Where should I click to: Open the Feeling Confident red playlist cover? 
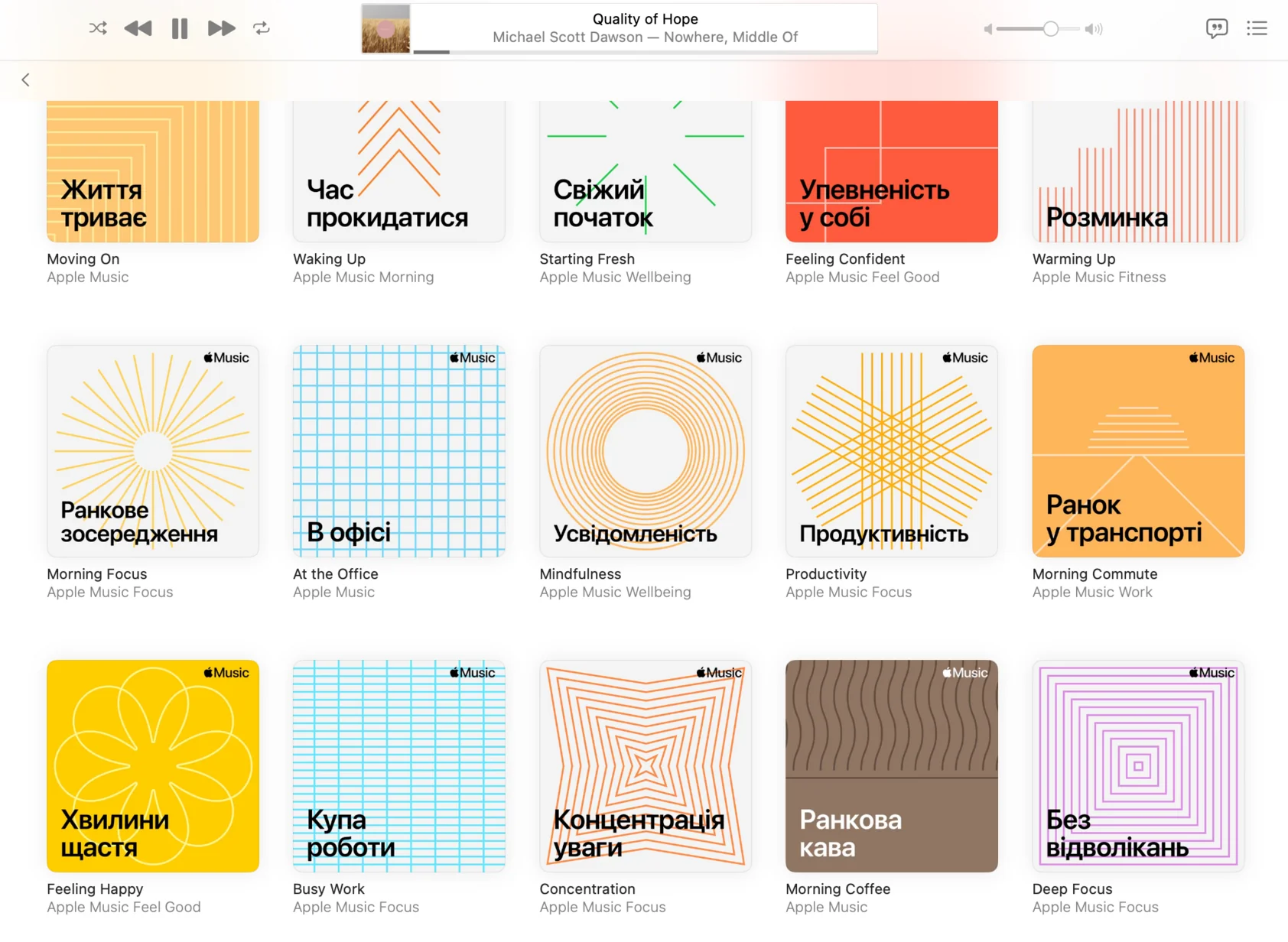(891, 171)
